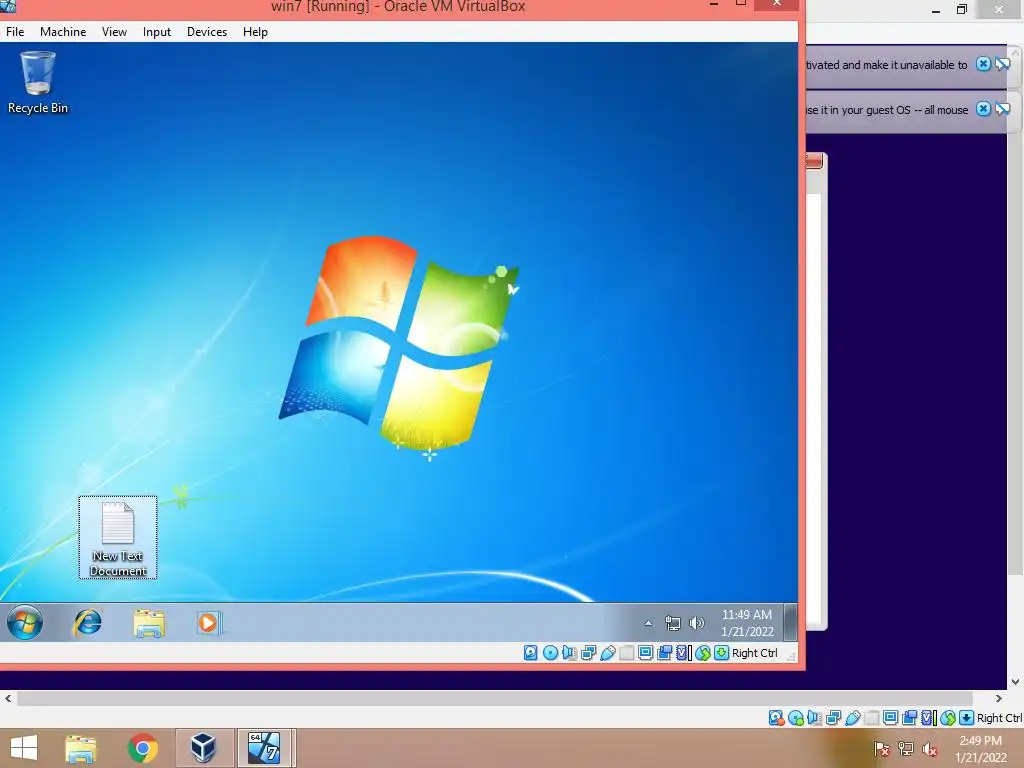Click hard disk indicator in outer VM status bar

coord(776,718)
